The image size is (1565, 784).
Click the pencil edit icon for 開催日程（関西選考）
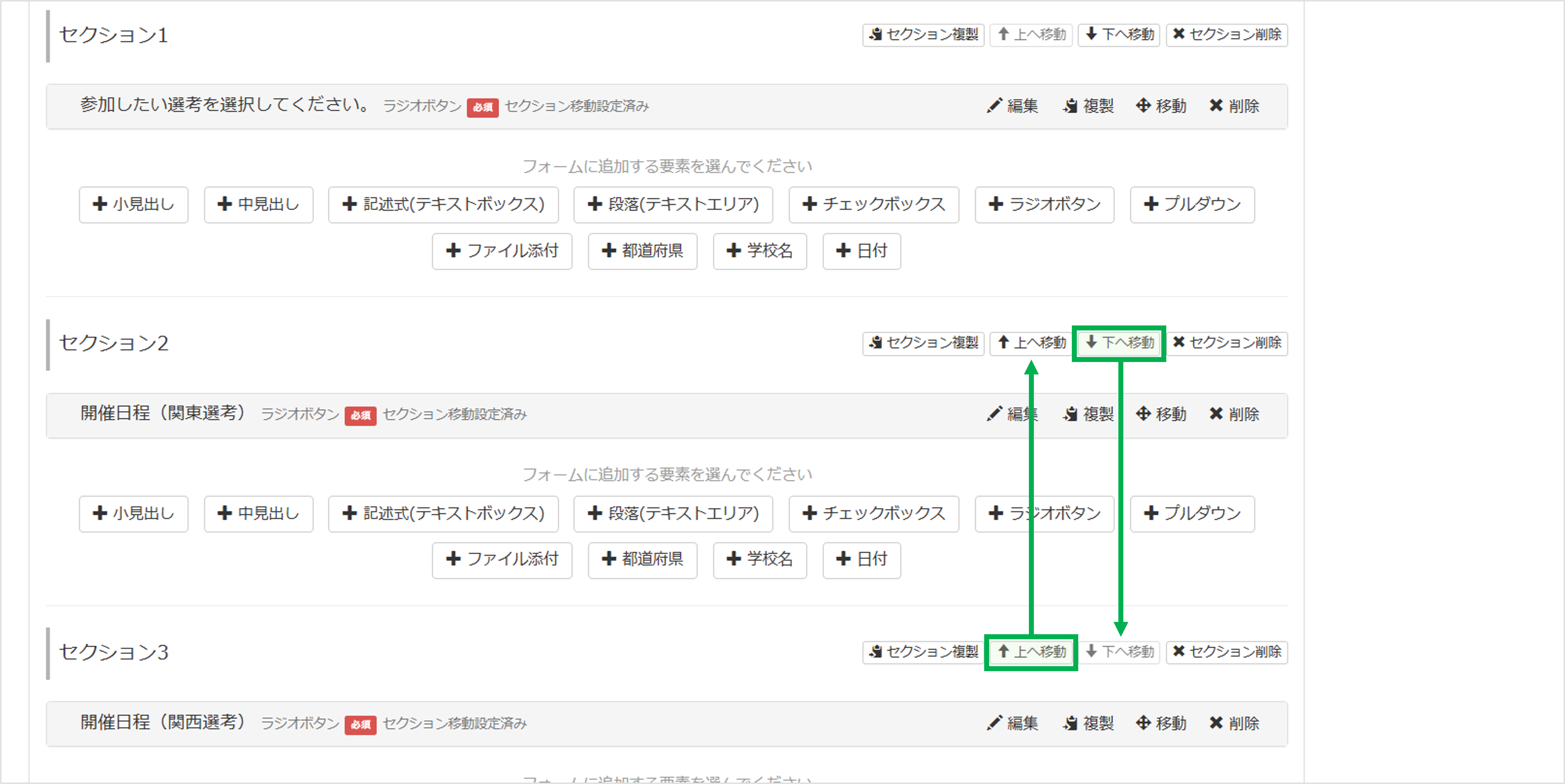[x=994, y=723]
